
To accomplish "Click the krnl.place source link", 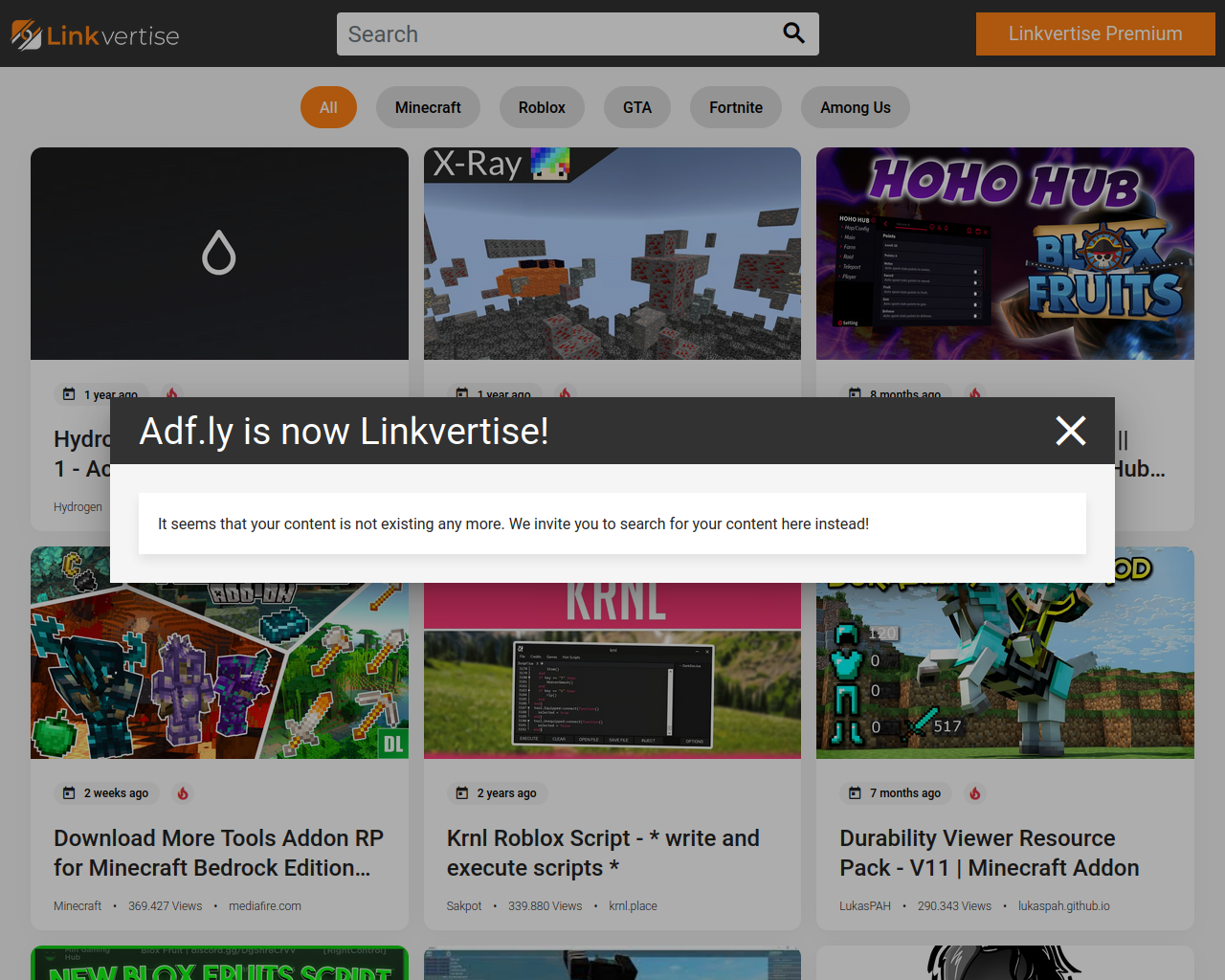I will (x=633, y=905).
